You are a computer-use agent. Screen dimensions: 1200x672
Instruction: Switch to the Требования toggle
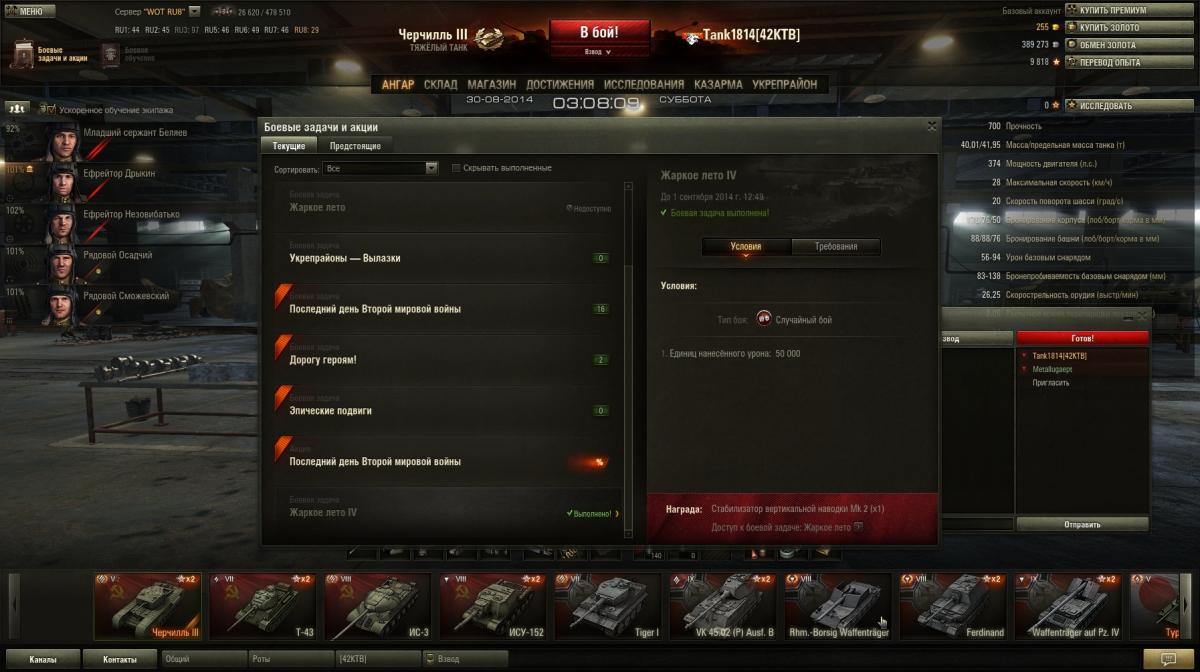[x=836, y=246]
